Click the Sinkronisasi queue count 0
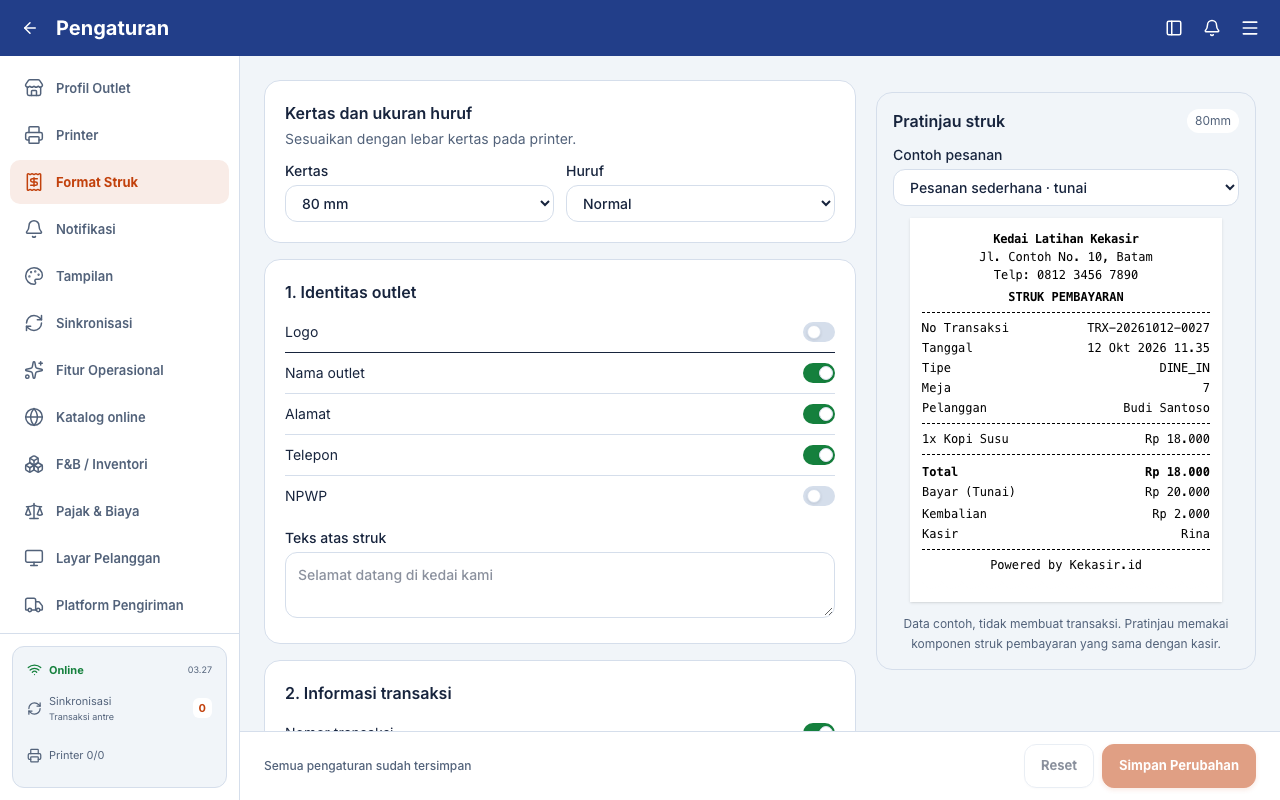1280x800 pixels. click(202, 708)
